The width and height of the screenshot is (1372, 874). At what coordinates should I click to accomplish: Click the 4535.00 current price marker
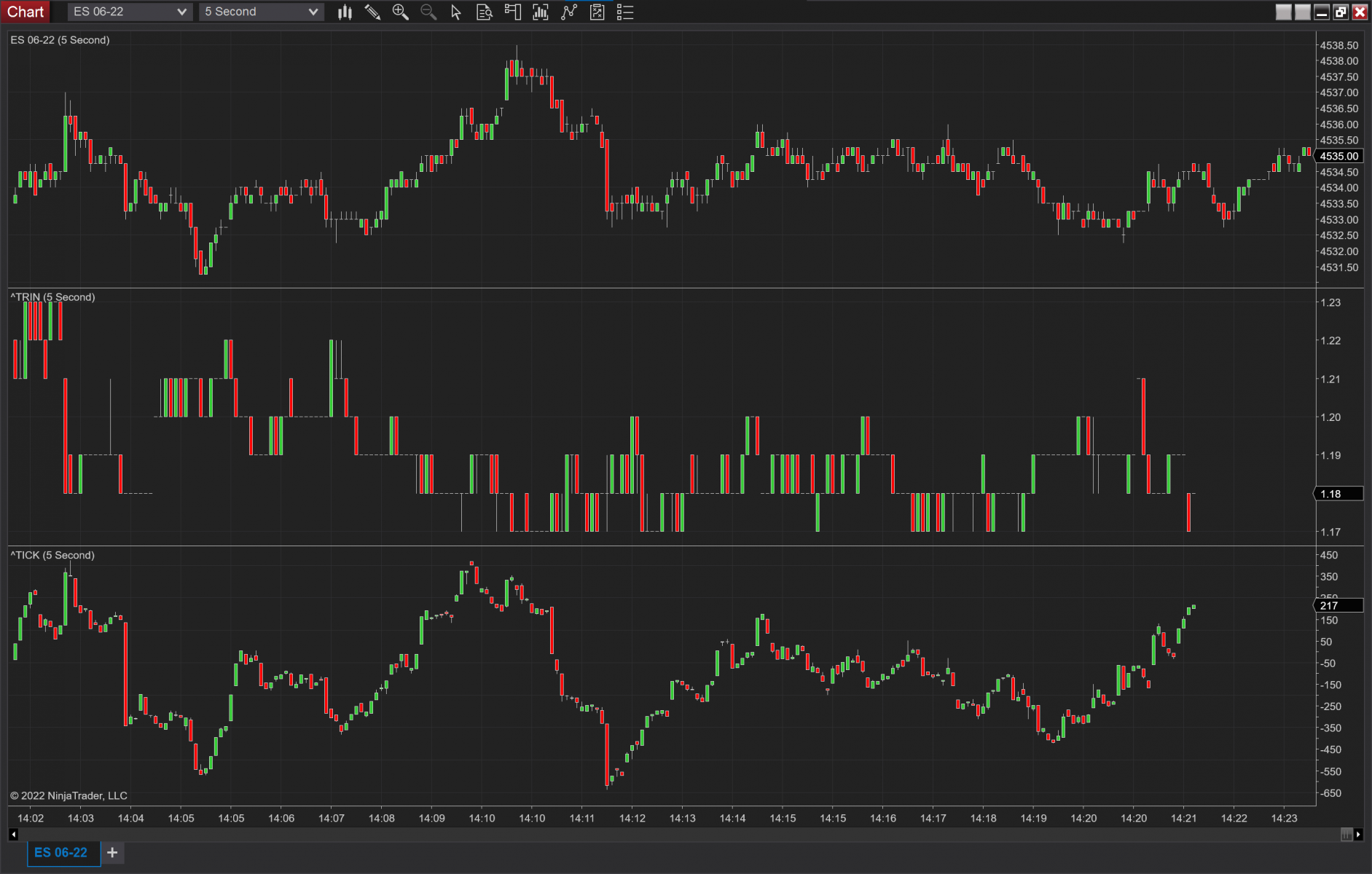[1339, 156]
